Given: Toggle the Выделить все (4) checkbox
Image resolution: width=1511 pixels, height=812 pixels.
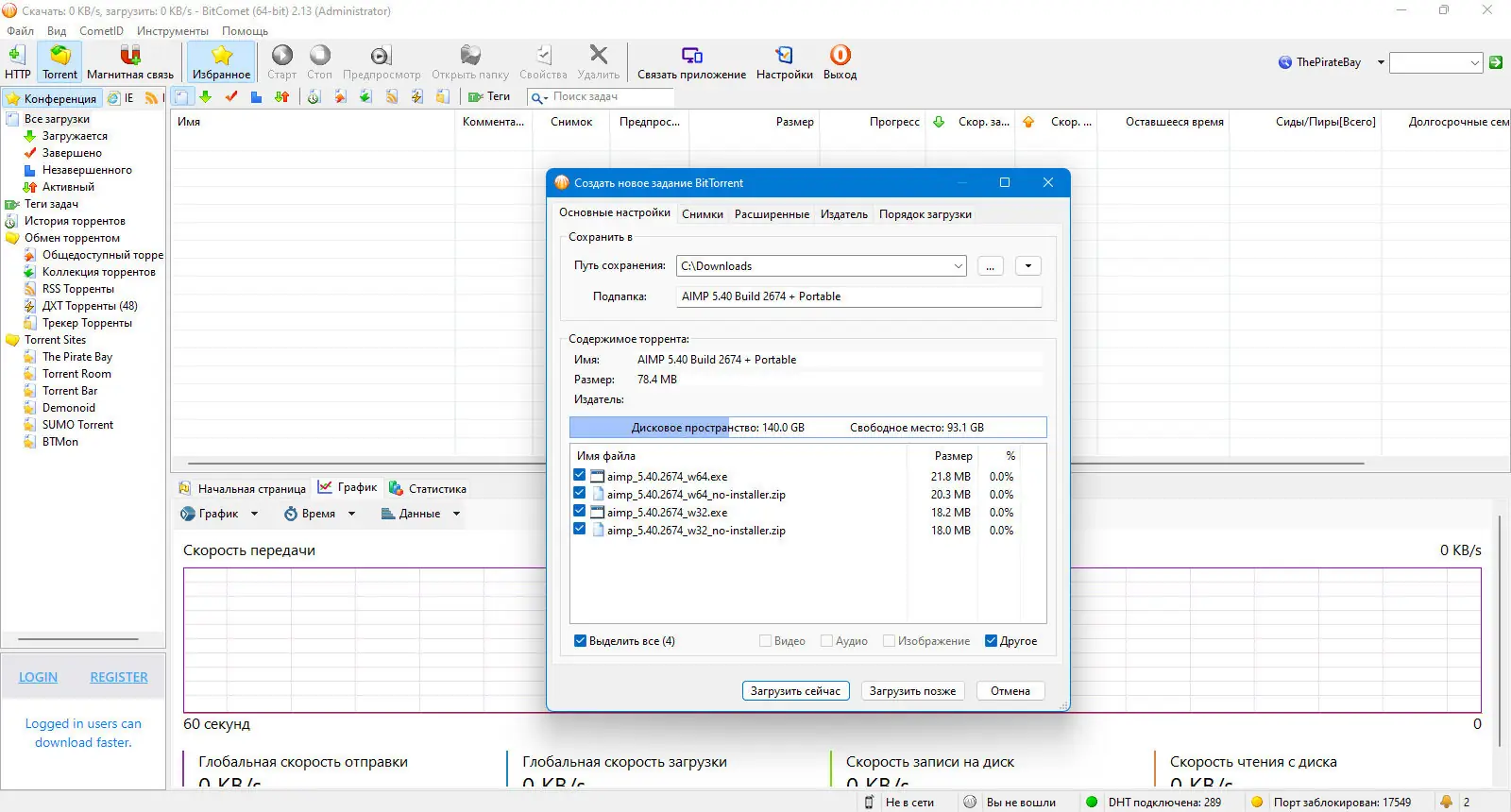Looking at the screenshot, I should 580,640.
